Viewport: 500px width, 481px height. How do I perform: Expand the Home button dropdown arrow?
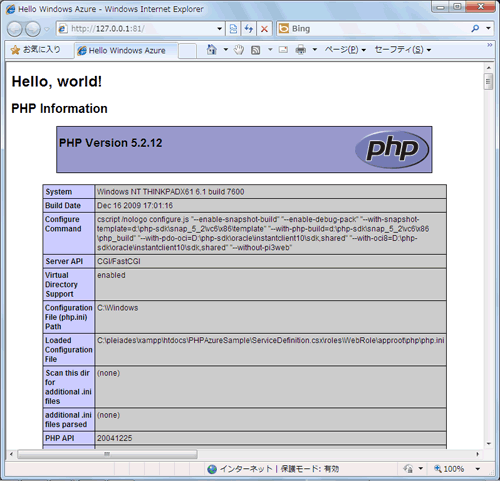226,50
